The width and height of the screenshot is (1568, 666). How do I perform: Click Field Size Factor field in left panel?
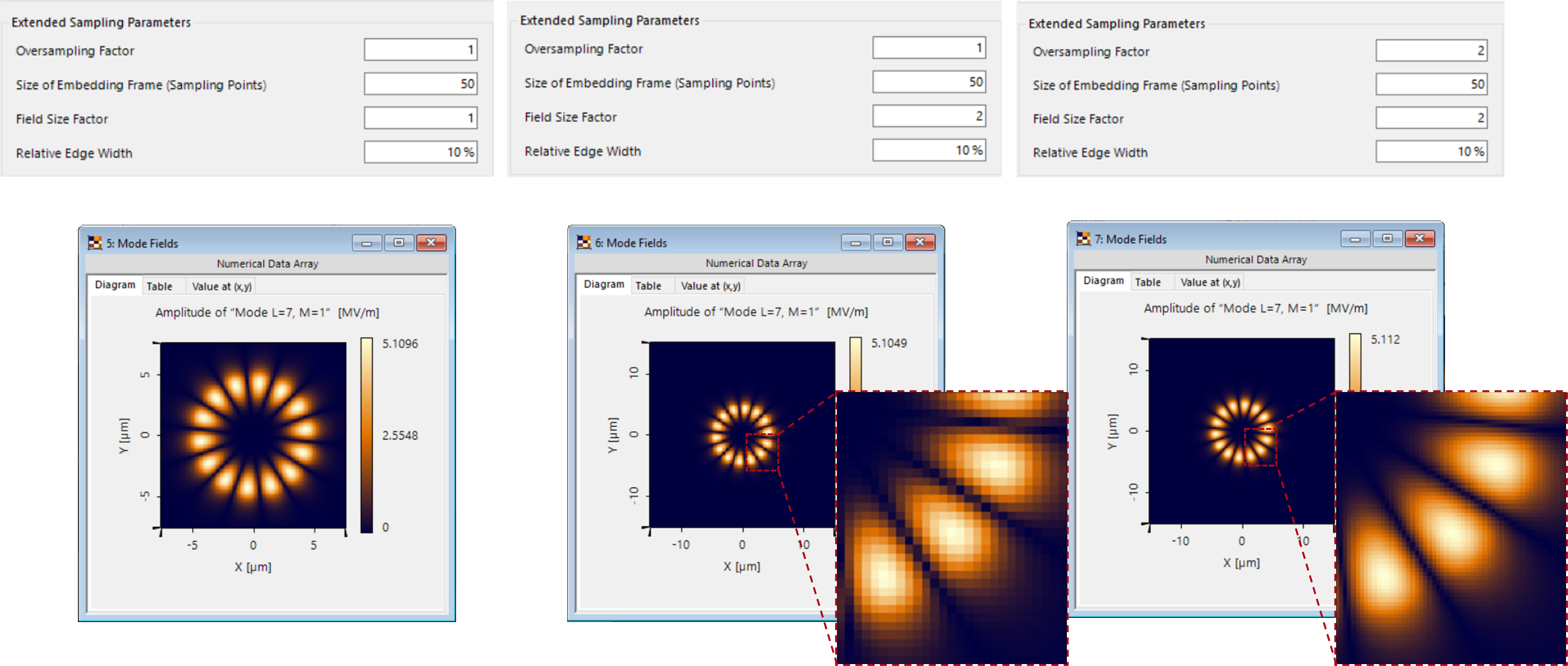421,118
